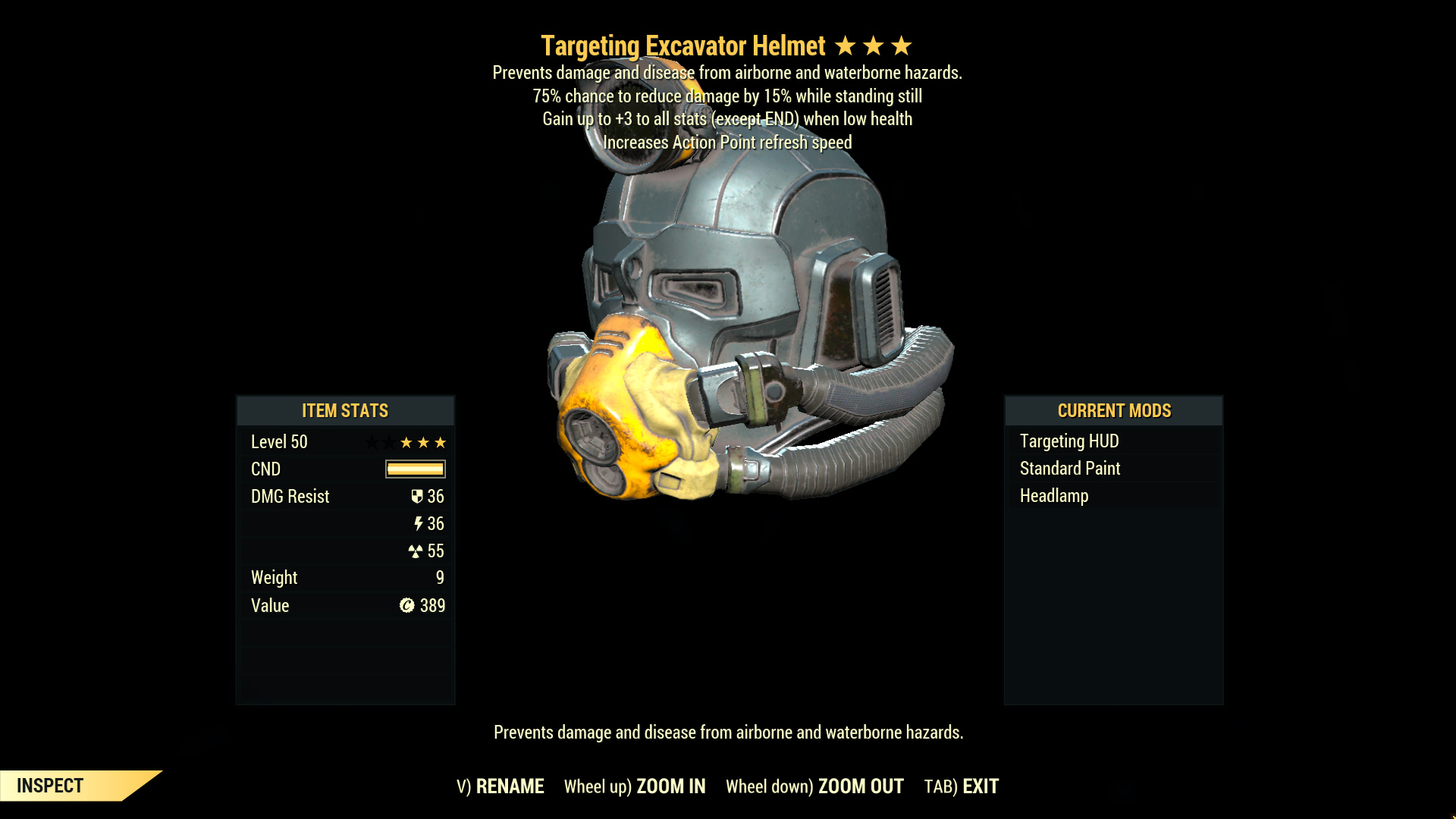Drag the CND condition slider bar
The width and height of the screenshot is (1456, 819).
click(x=416, y=468)
